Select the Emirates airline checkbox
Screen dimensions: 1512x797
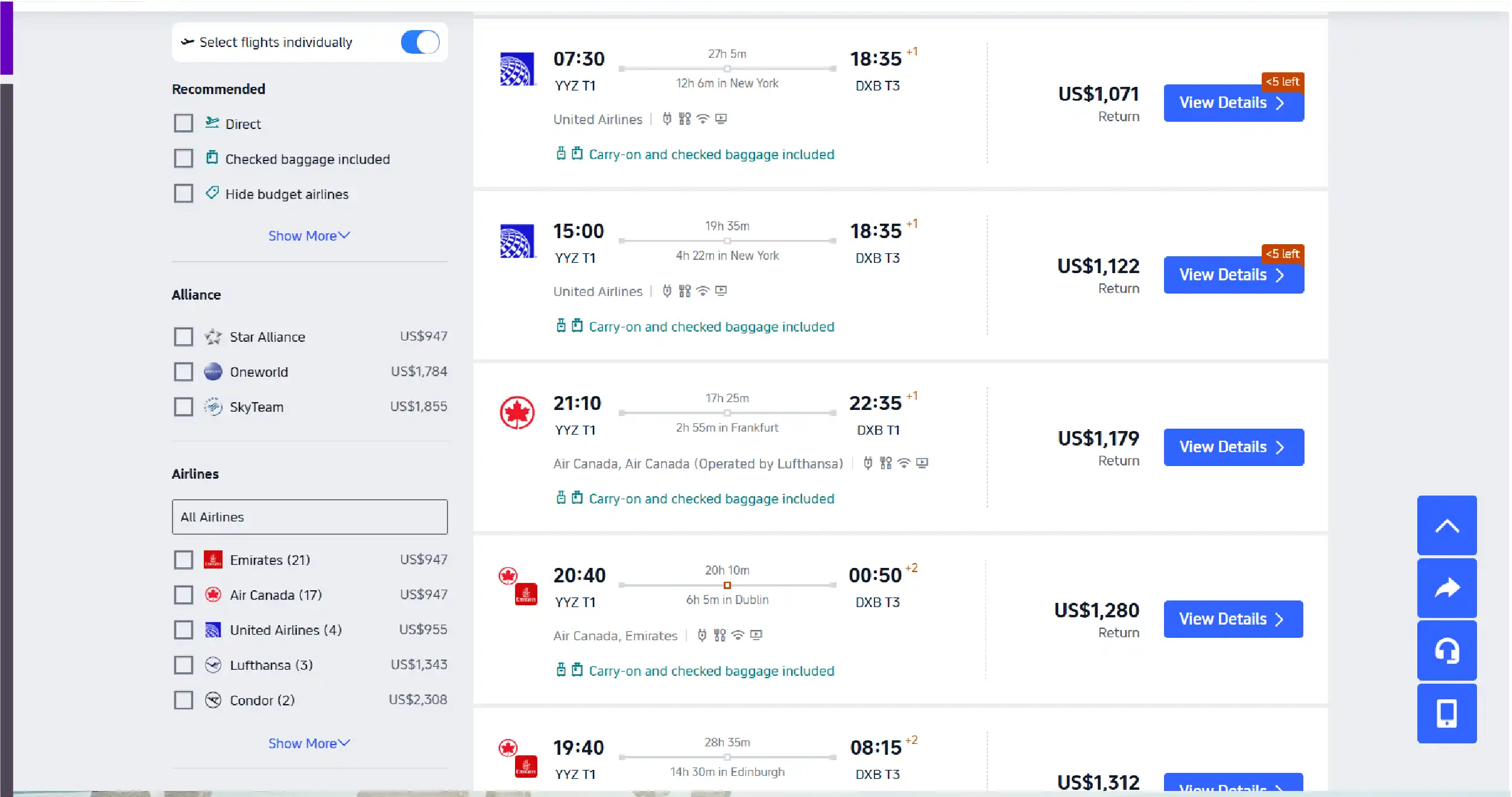tap(183, 559)
